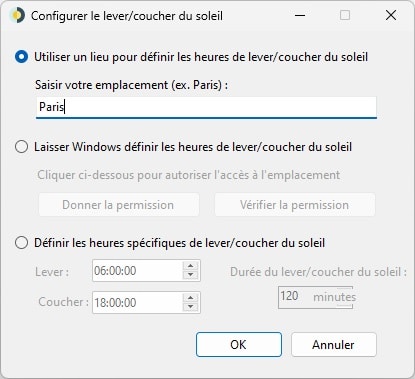Click the 'Vérifier la permission' button

click(295, 205)
